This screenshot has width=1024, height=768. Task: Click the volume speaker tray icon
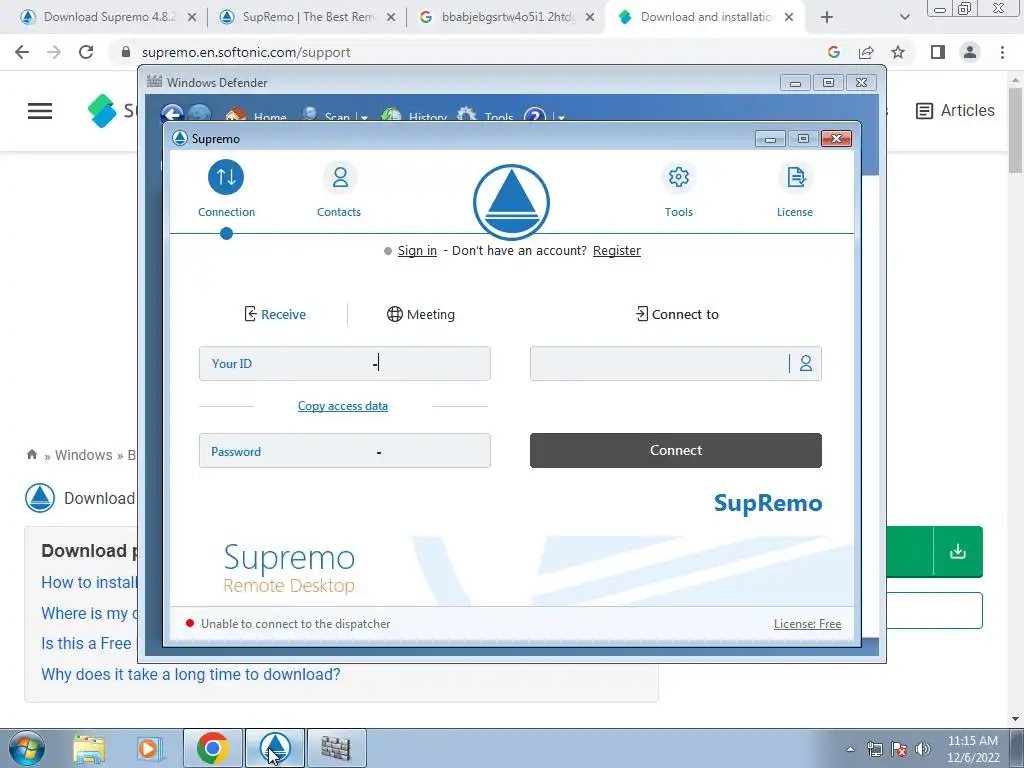923,749
